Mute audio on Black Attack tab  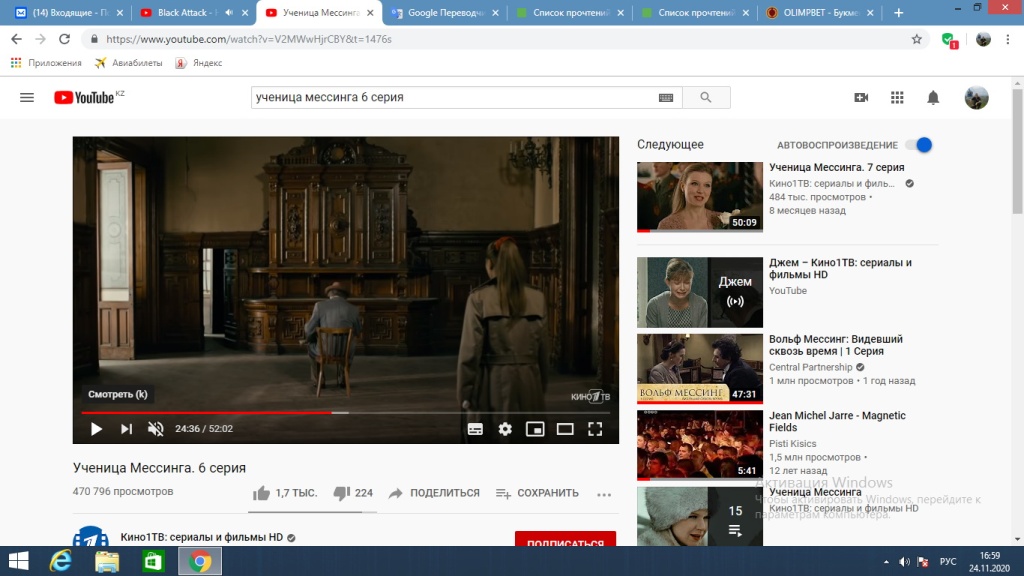click(x=229, y=12)
